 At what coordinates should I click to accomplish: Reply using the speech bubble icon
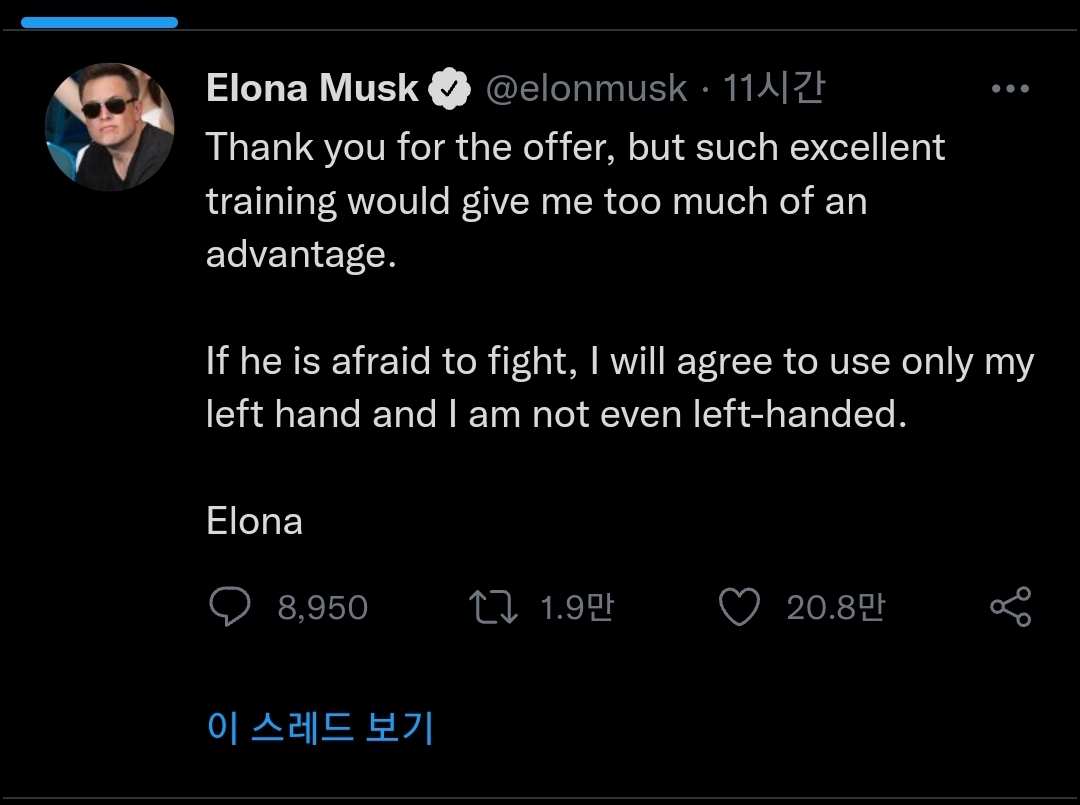[x=230, y=607]
